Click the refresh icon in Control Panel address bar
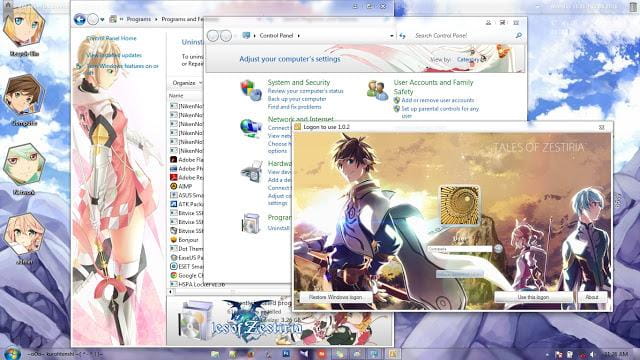Image resolution: width=640 pixels, height=360 pixels. point(402,36)
